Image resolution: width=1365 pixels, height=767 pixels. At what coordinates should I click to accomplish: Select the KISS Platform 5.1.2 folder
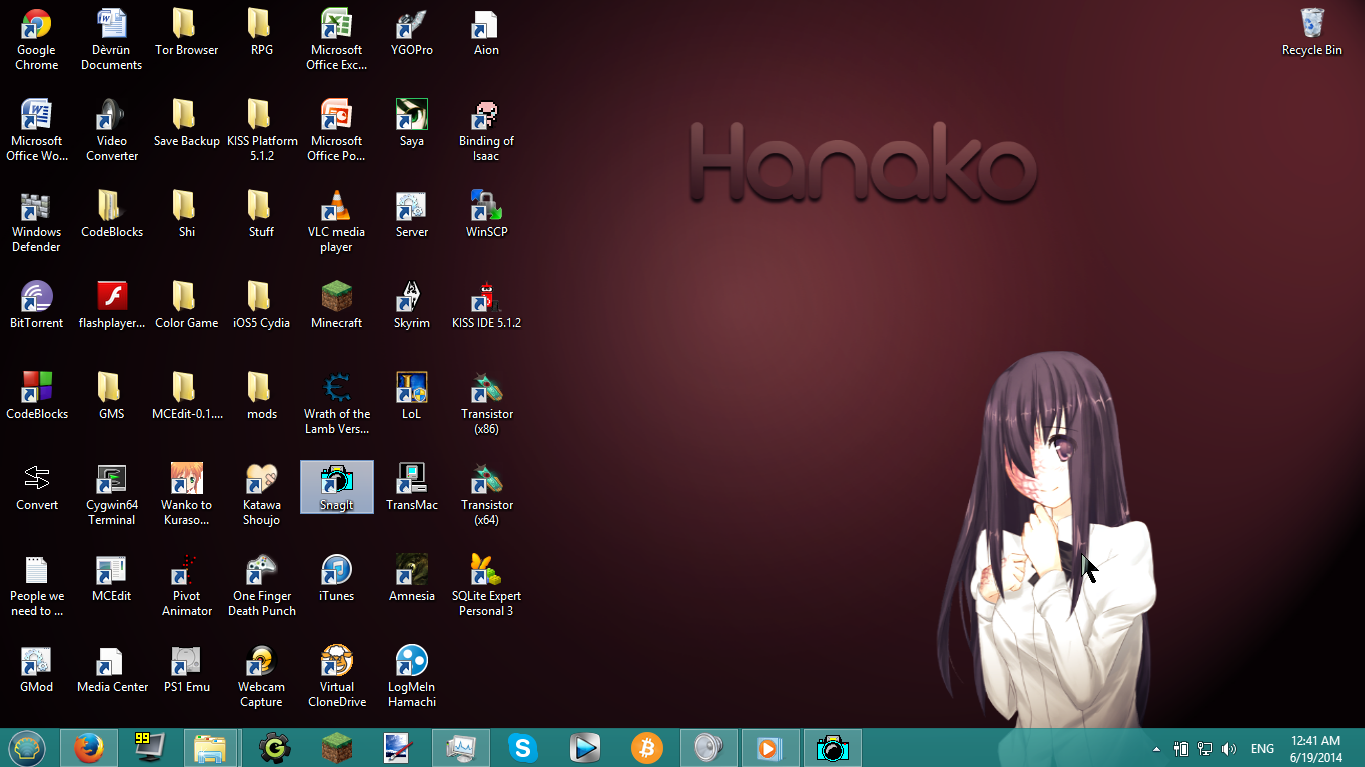point(262,131)
